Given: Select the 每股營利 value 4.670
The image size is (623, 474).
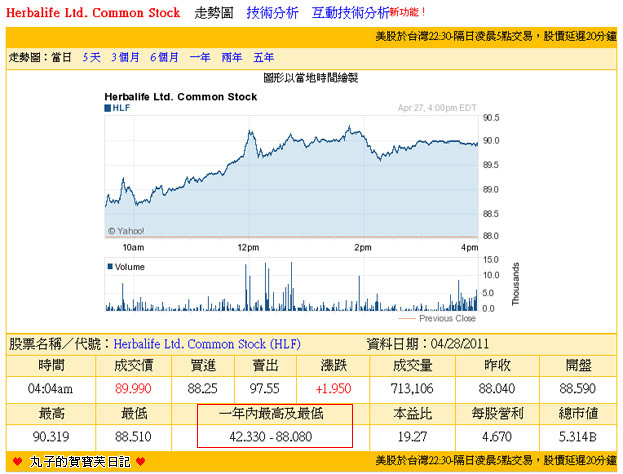Looking at the screenshot, I should tap(497, 437).
